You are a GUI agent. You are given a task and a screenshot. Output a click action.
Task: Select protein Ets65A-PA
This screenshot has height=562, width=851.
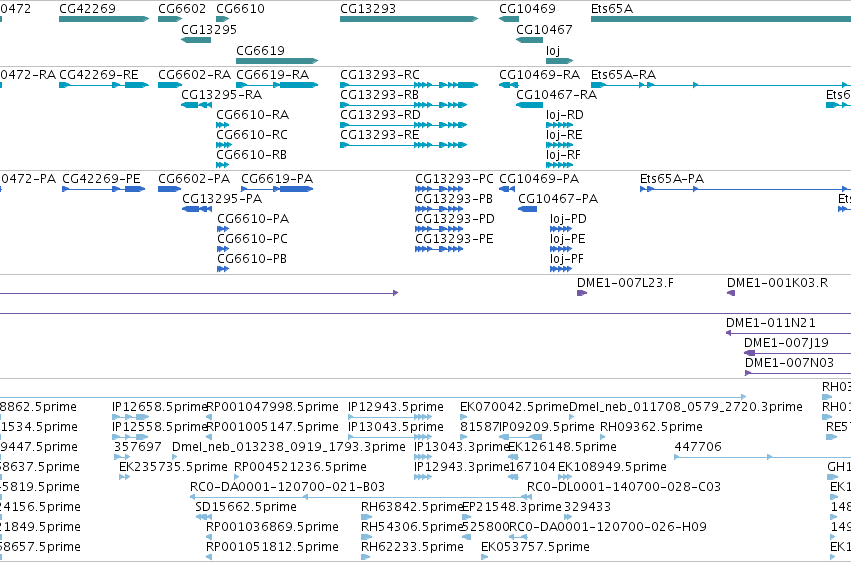point(746,189)
